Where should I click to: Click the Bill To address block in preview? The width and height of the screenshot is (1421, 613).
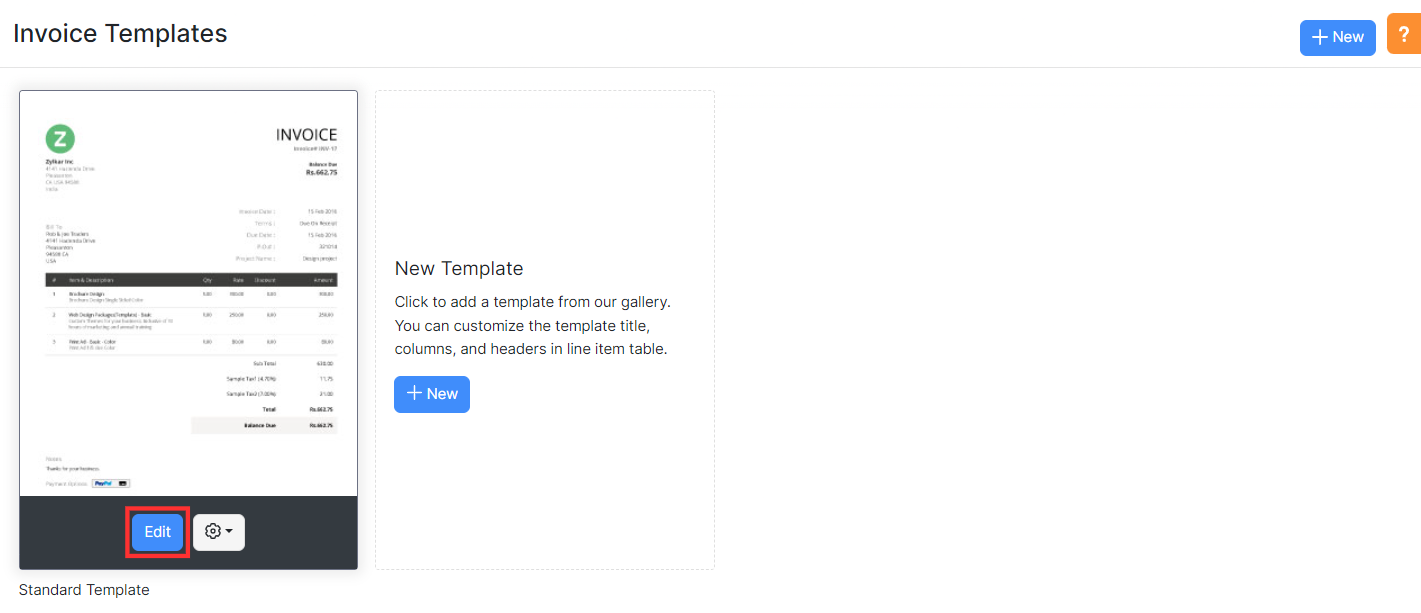click(70, 244)
